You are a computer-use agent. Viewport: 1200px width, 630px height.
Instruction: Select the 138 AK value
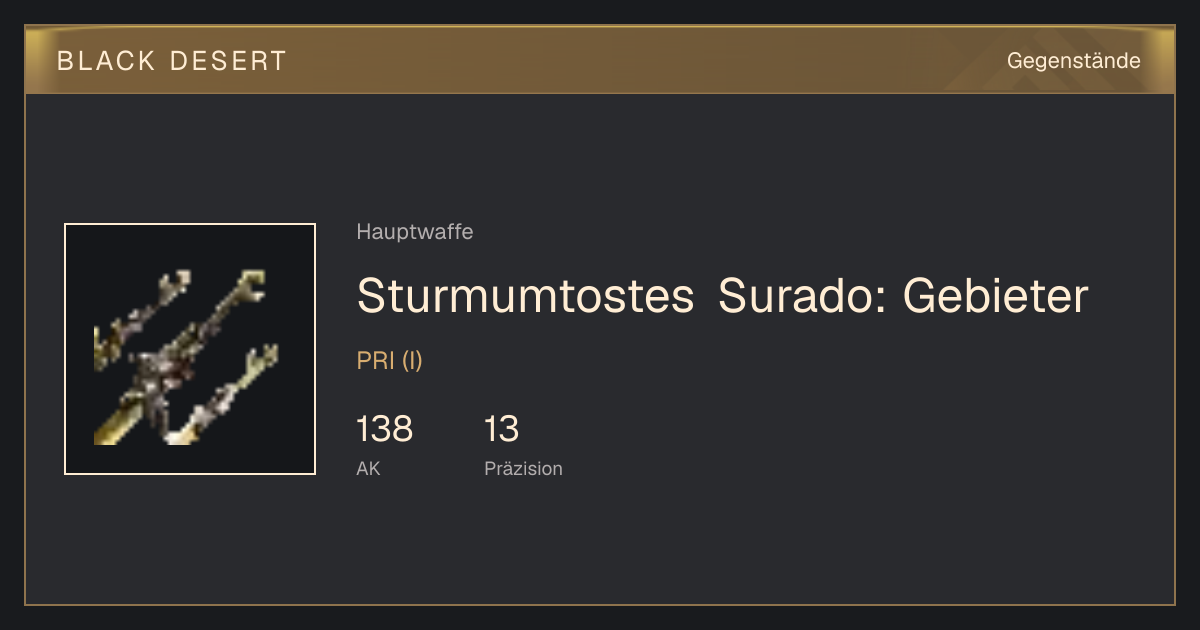tap(385, 429)
